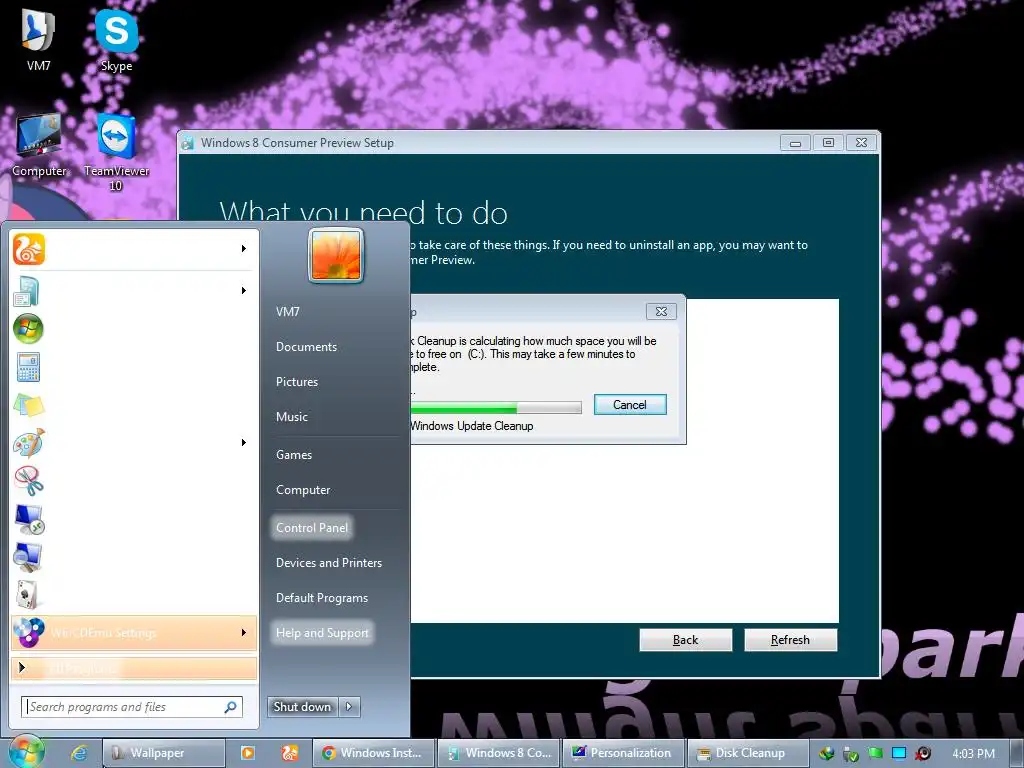This screenshot has width=1024, height=768.
Task: Open Games from the Start menu
Action: 294,455
